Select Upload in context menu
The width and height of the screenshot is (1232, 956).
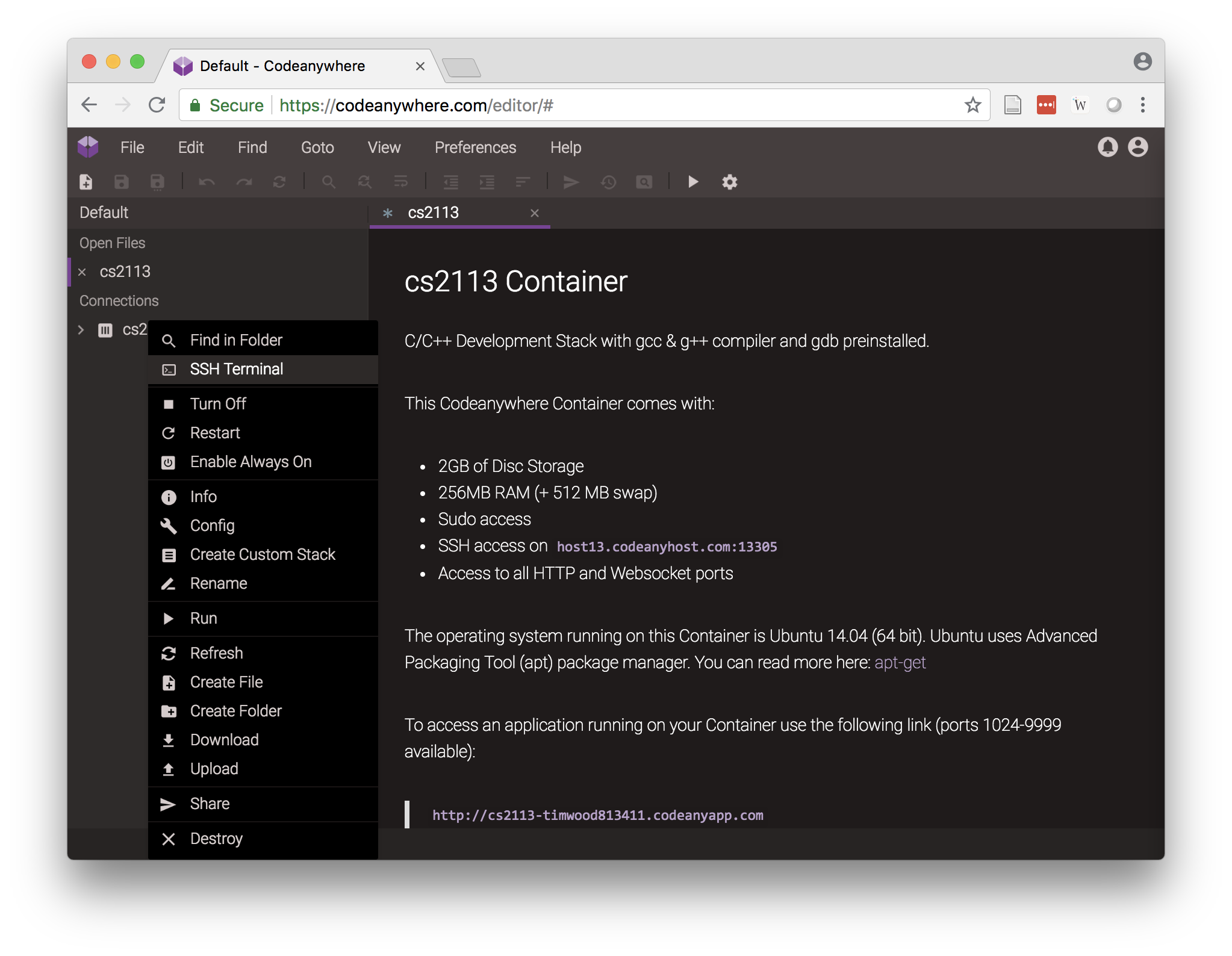[x=263, y=769]
